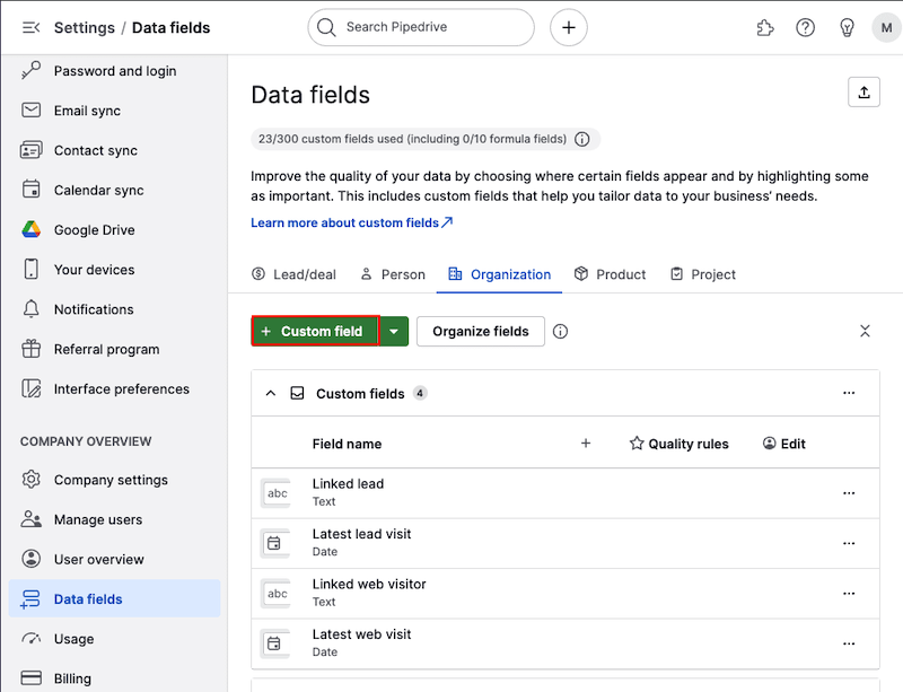Click Settings in the breadcrumb

tap(84, 28)
